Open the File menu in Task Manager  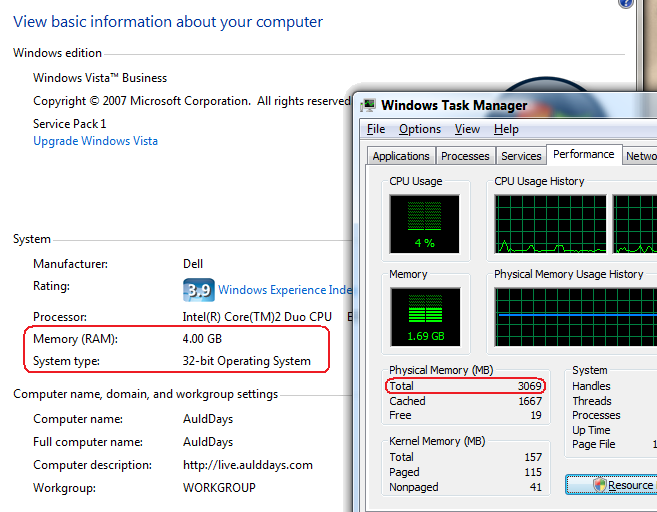(376, 129)
